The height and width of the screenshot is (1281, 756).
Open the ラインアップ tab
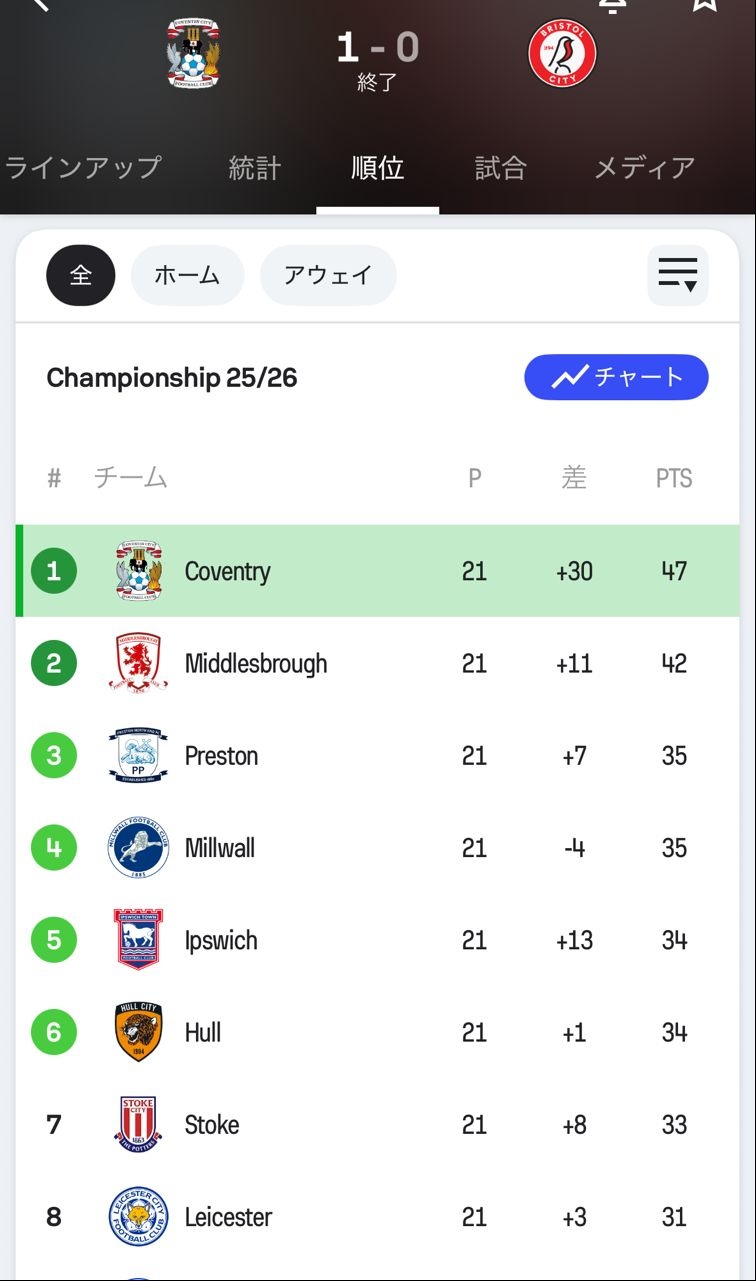coord(84,167)
